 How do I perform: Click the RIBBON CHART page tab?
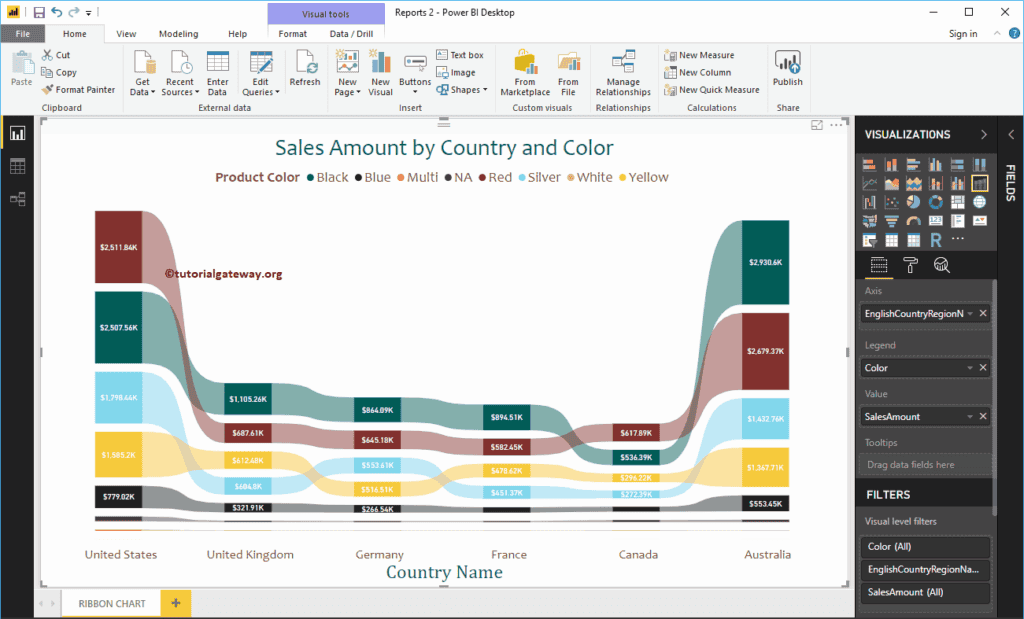pyautogui.click(x=110, y=603)
